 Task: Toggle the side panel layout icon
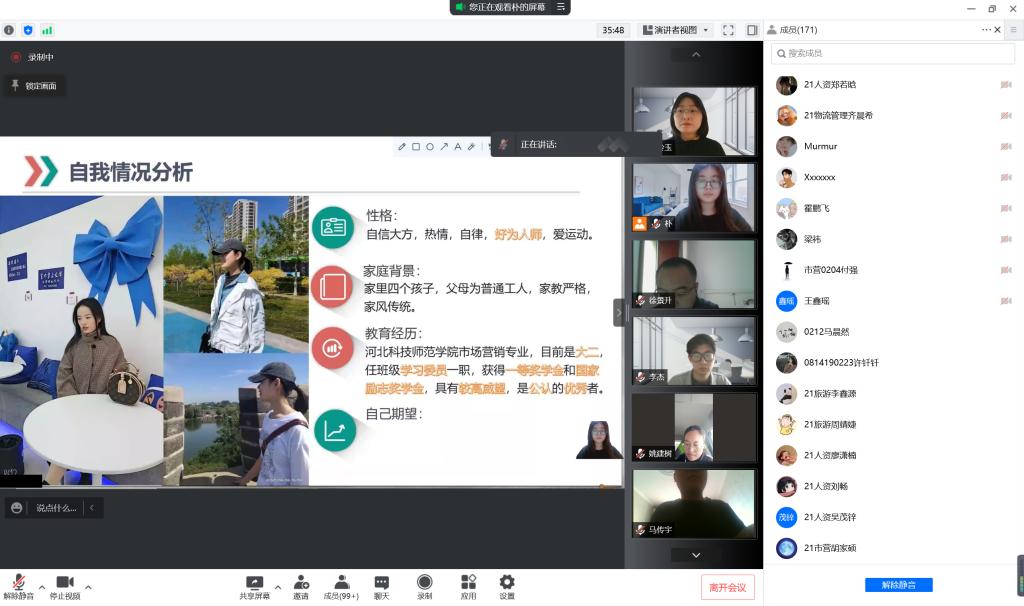[x=752, y=30]
